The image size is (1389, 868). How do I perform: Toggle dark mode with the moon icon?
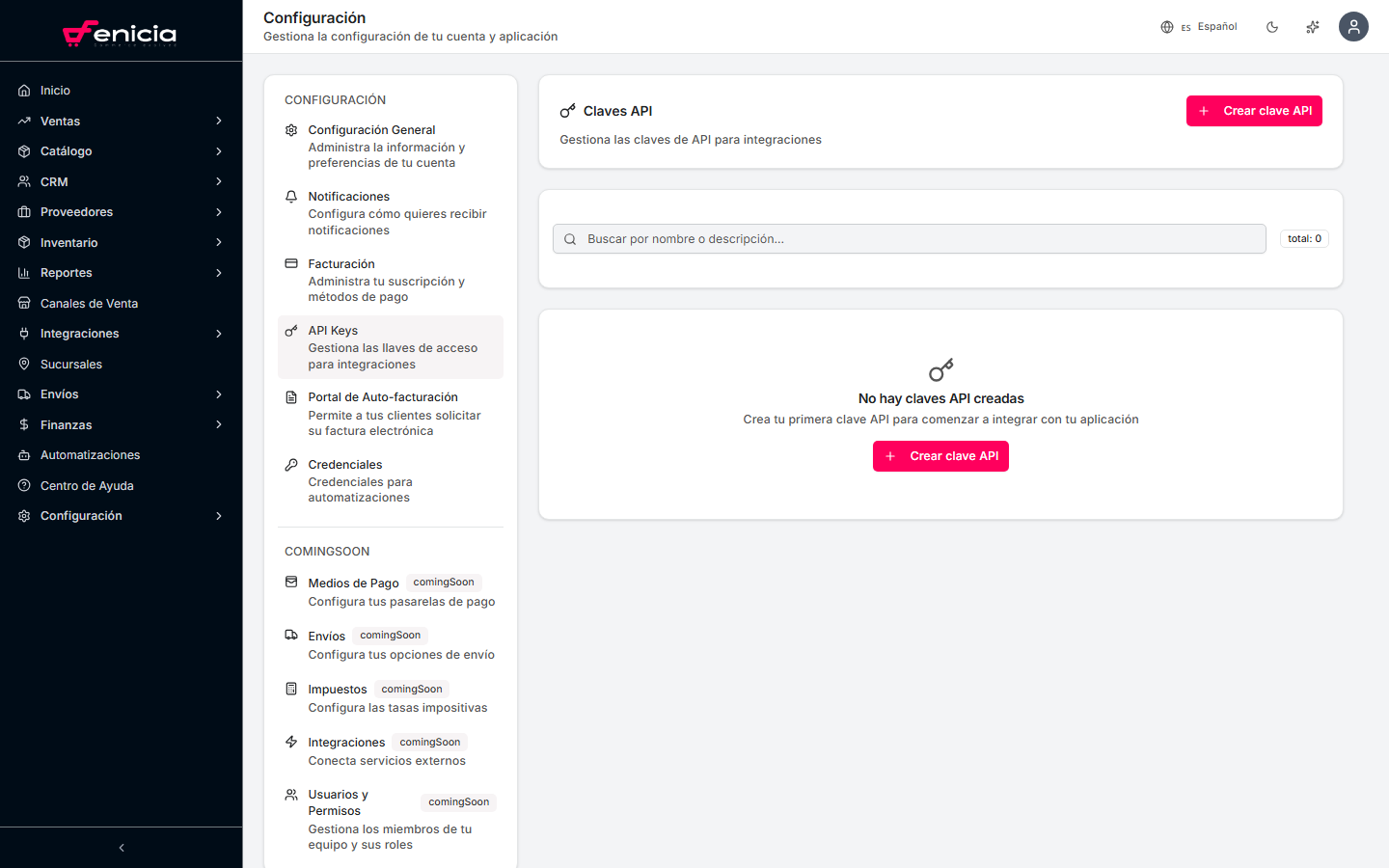click(1272, 27)
